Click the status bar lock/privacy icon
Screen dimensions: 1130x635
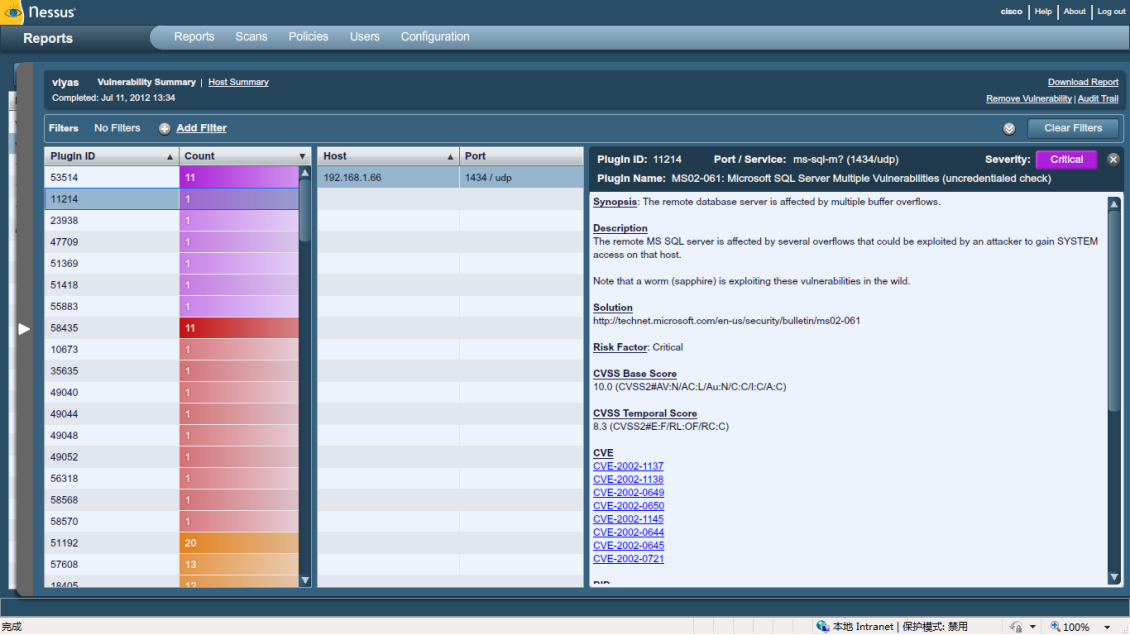pyautogui.click(x=1016, y=627)
